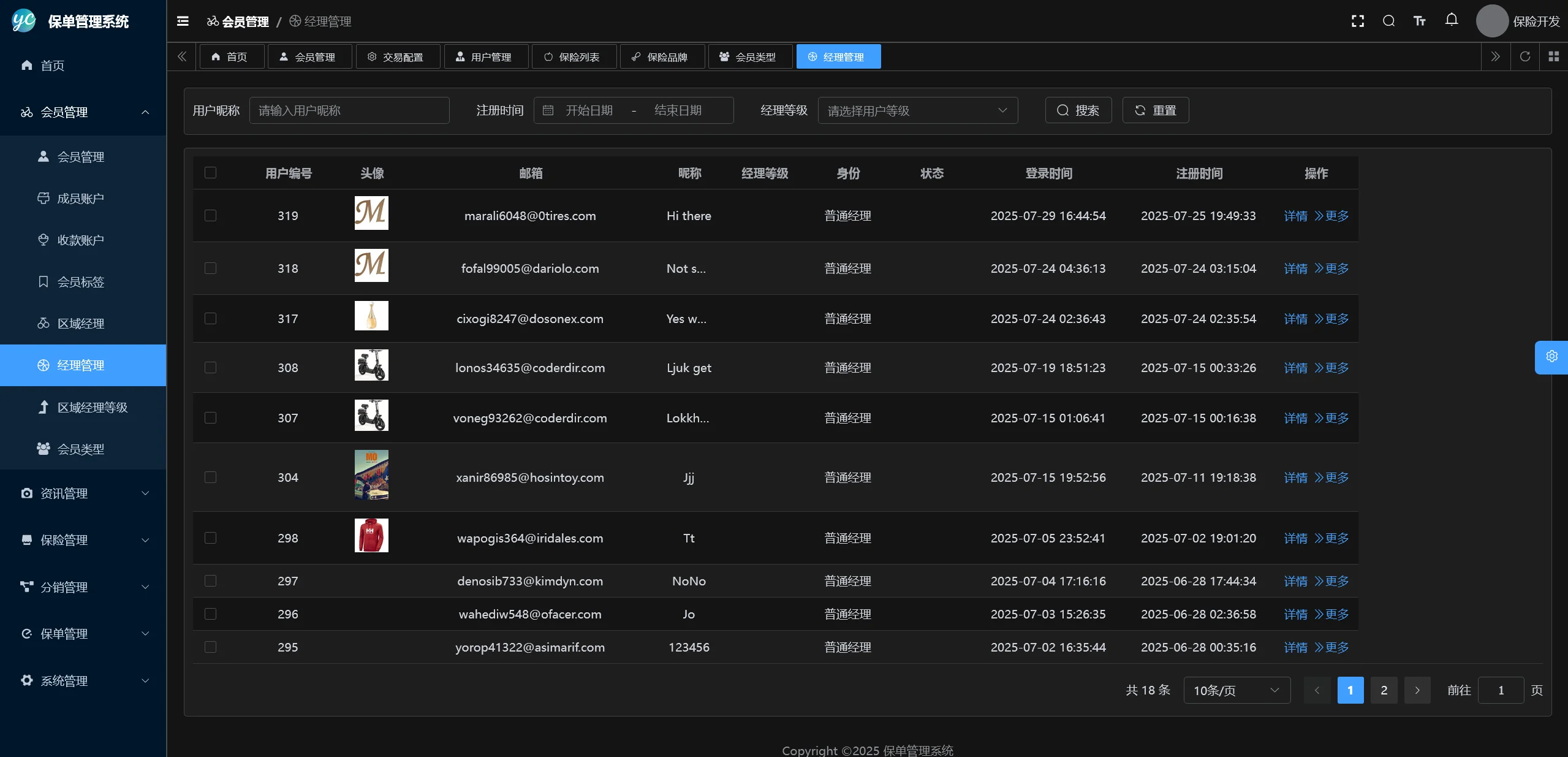
Task: Click the tab grid layout icon
Action: point(1553,56)
